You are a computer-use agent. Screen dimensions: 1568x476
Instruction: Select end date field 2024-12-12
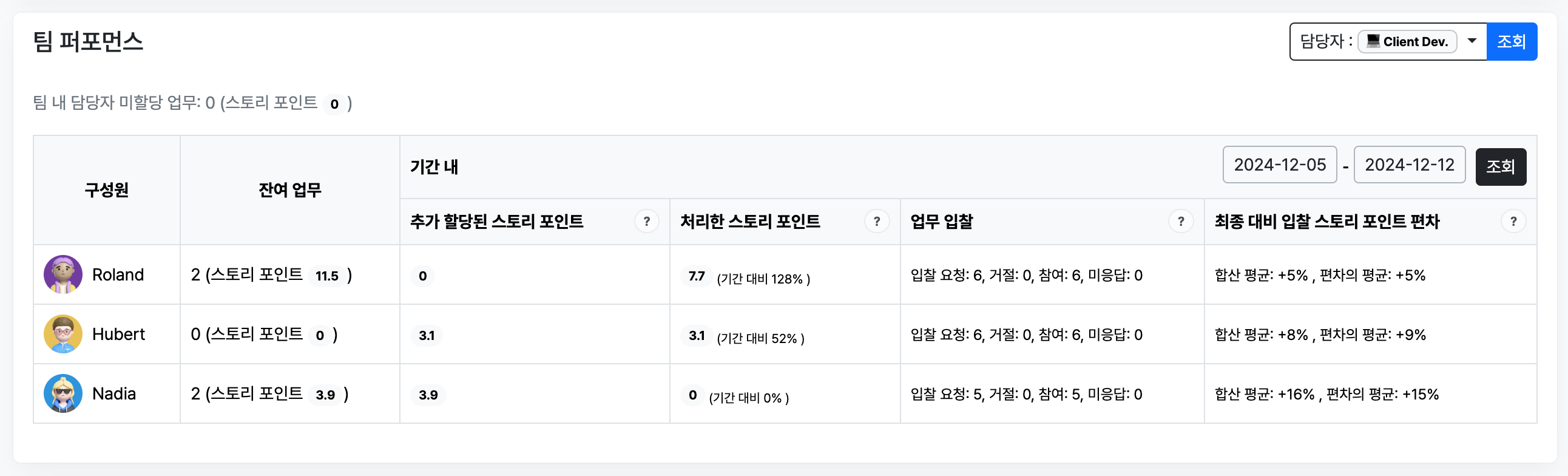[x=1409, y=165]
